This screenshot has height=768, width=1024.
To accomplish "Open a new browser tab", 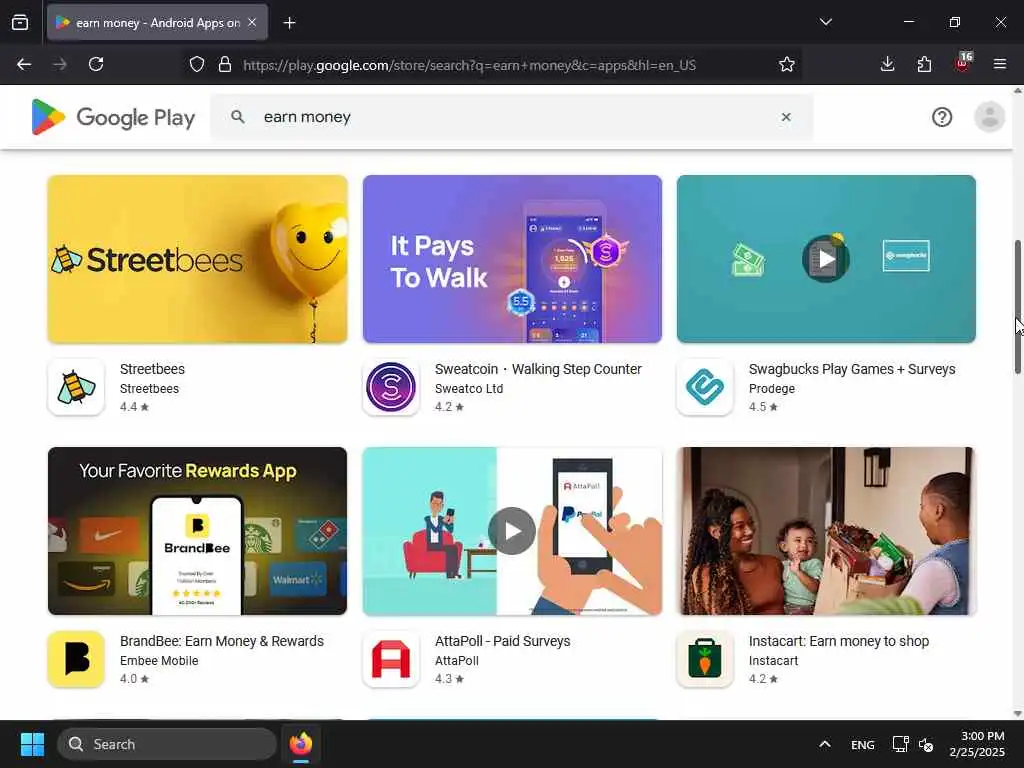I will [x=289, y=23].
